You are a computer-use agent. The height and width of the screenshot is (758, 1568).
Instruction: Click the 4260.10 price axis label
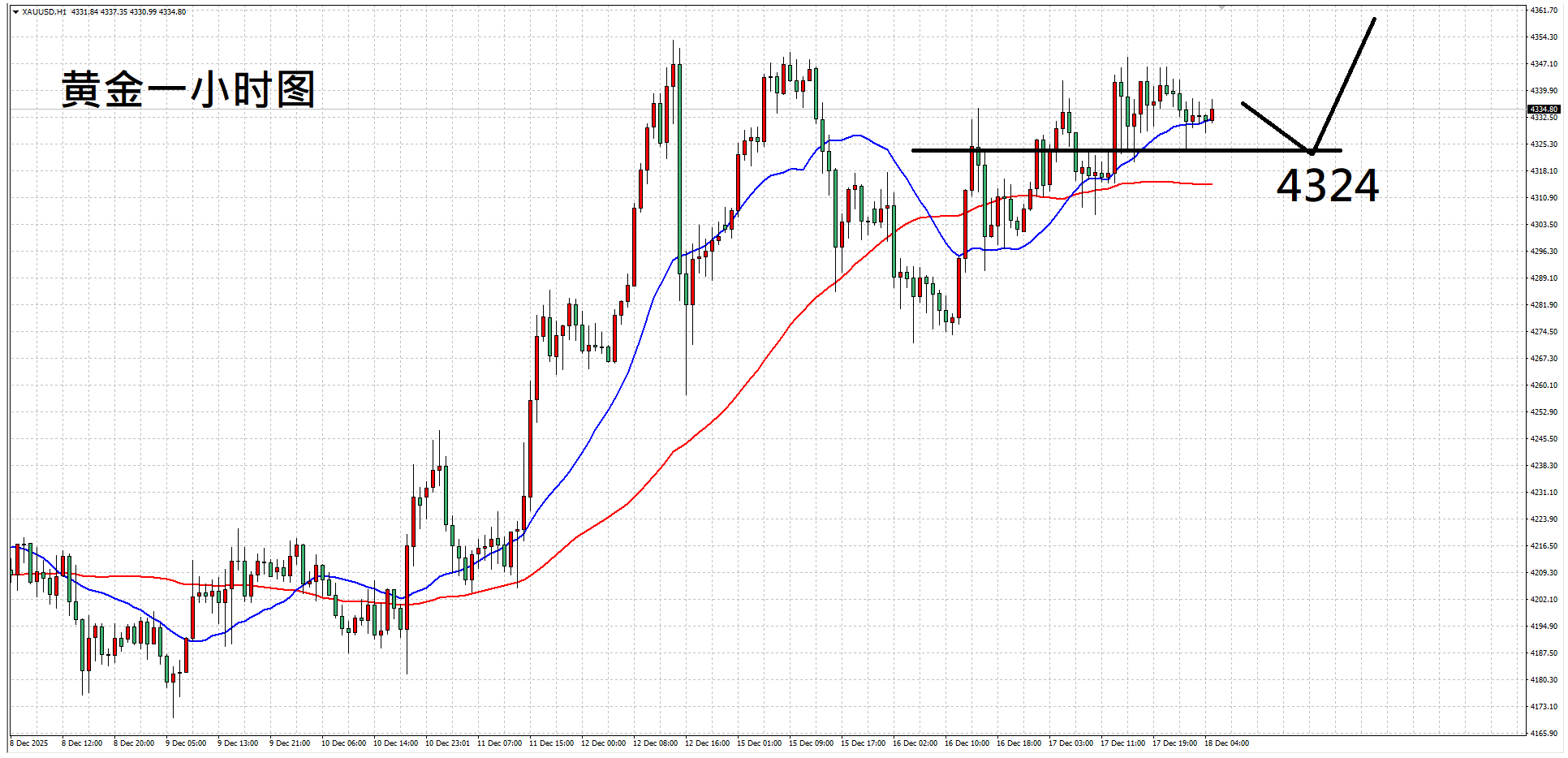pos(1543,385)
